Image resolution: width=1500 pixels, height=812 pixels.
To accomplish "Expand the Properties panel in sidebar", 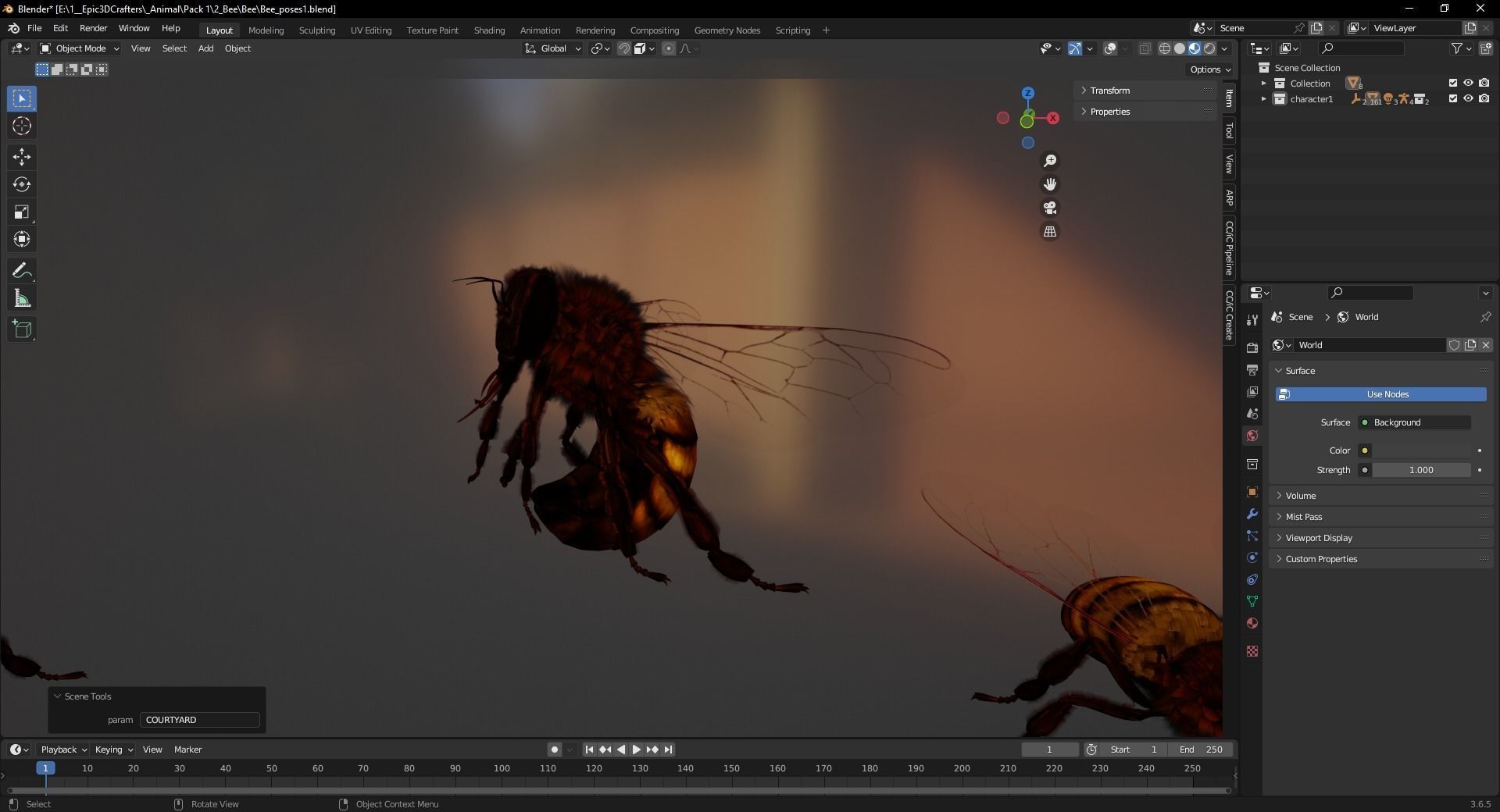I will coord(1145,112).
